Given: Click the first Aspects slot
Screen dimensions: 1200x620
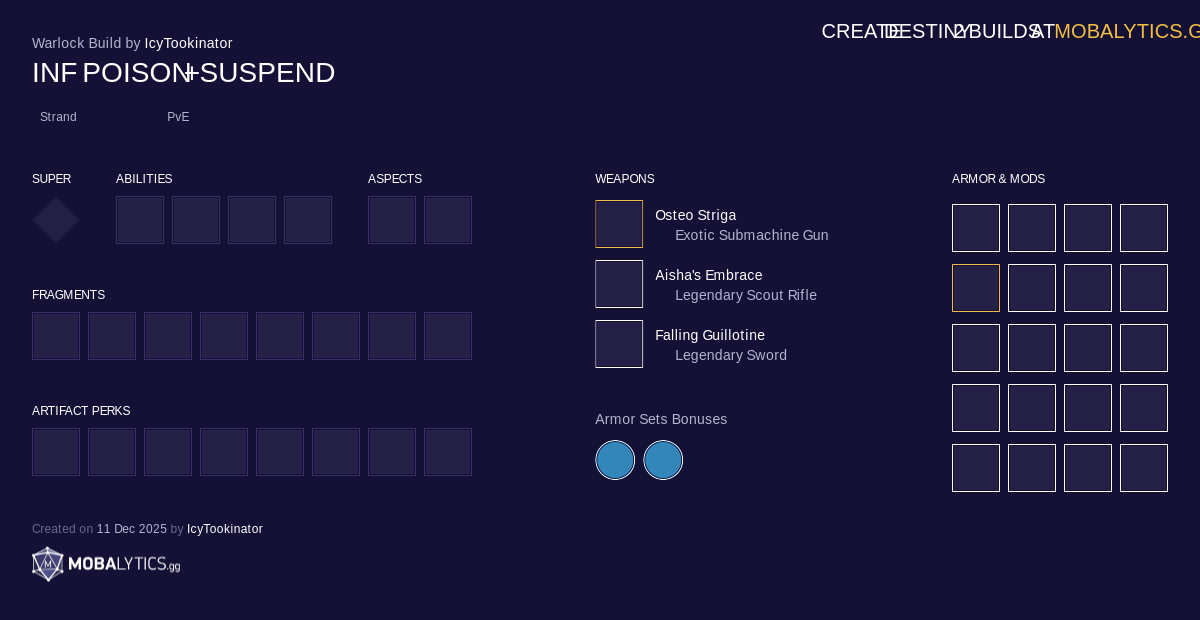Looking at the screenshot, I should (392, 220).
